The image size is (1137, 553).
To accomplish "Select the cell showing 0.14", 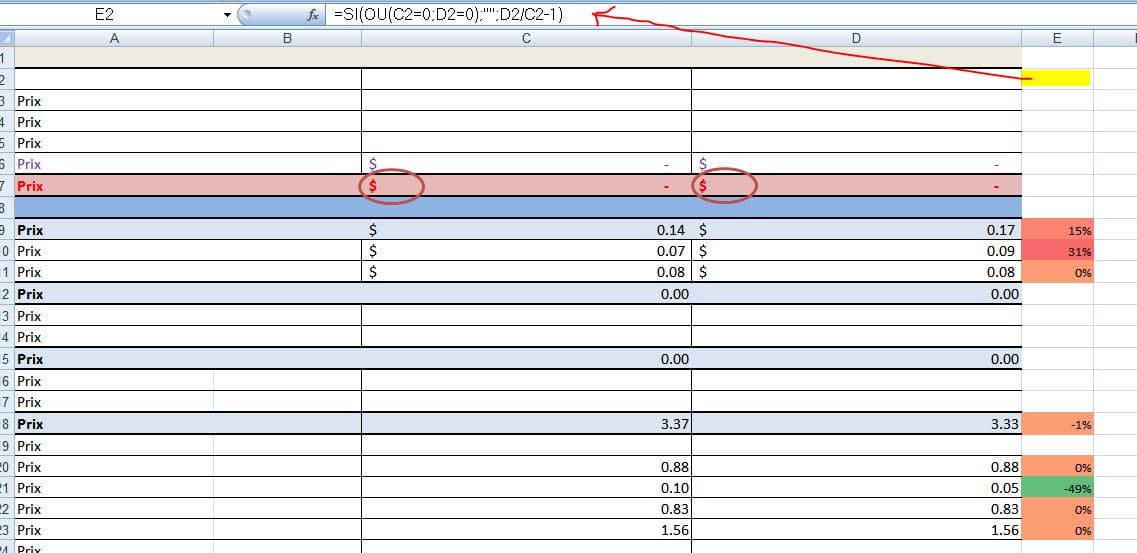I will tap(526, 230).
